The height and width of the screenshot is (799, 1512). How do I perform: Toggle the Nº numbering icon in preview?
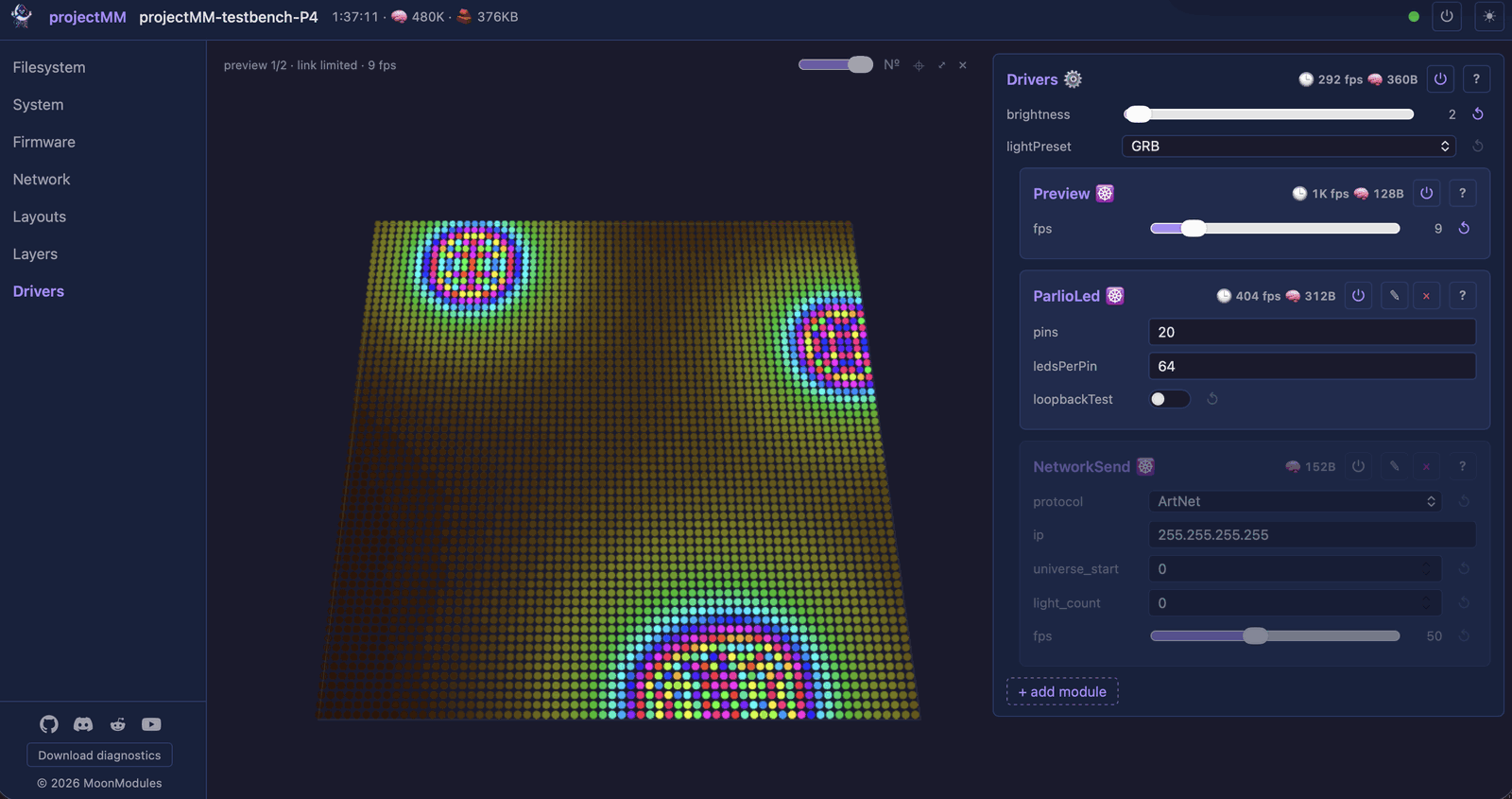(x=891, y=64)
